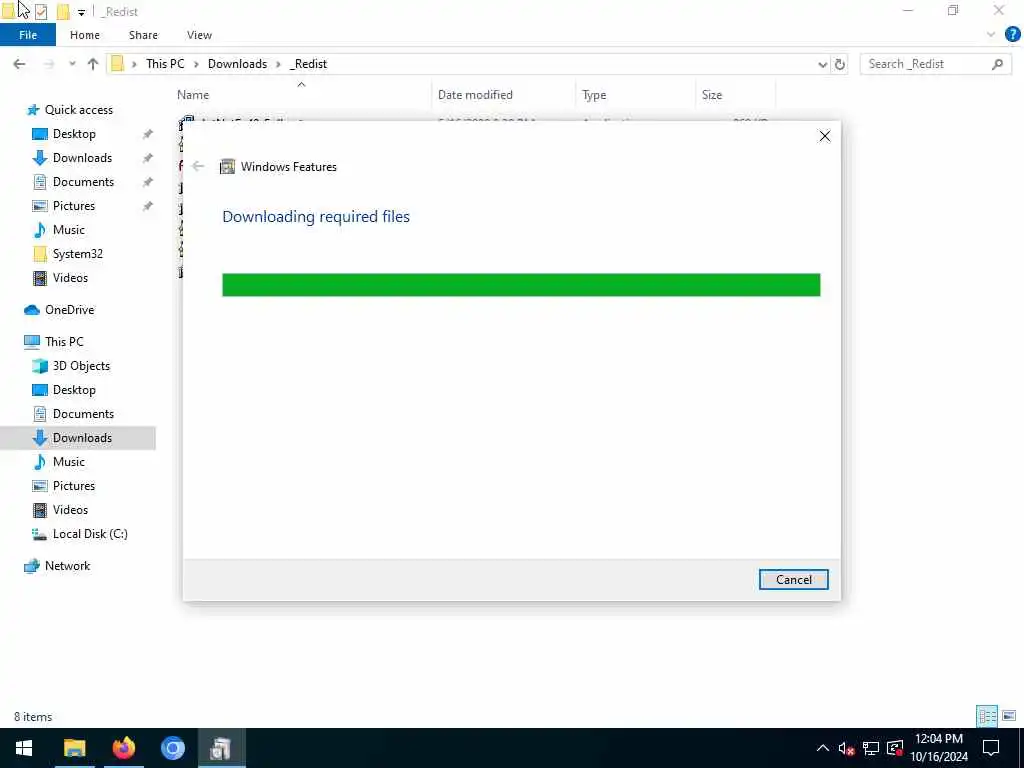Open Desktop under This PC
This screenshot has height=768, width=1024.
point(74,390)
